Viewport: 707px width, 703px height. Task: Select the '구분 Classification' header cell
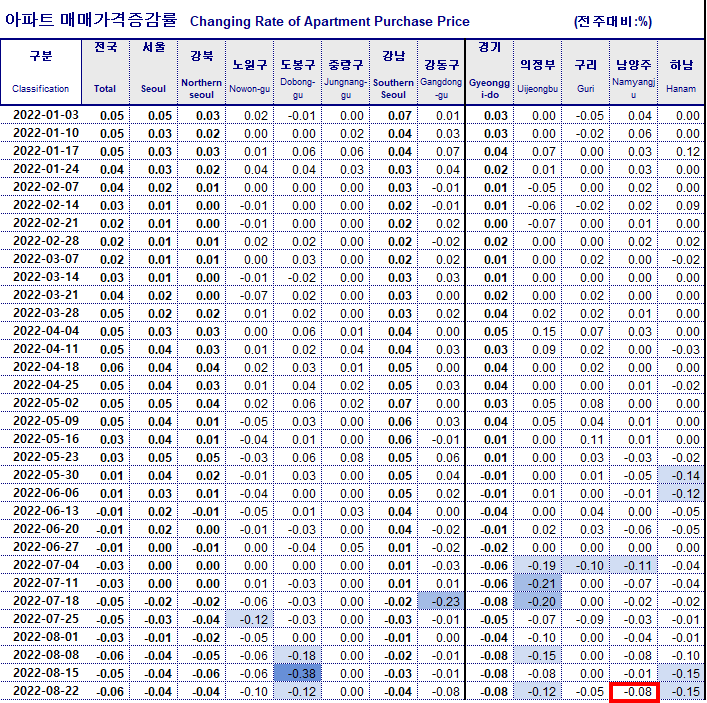41,72
